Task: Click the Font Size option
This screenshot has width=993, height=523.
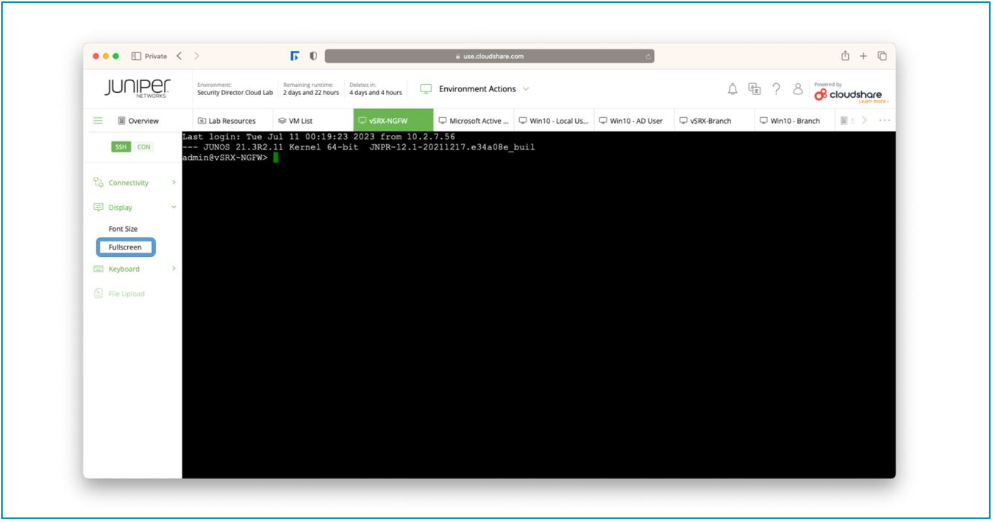Action: coord(123,229)
